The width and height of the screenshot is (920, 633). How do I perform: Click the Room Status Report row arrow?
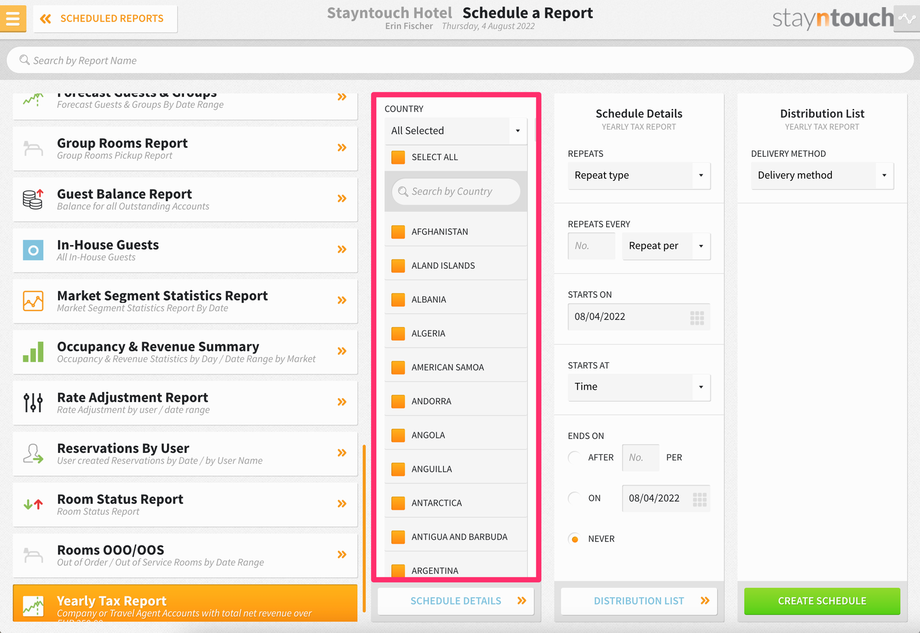pyautogui.click(x=342, y=504)
